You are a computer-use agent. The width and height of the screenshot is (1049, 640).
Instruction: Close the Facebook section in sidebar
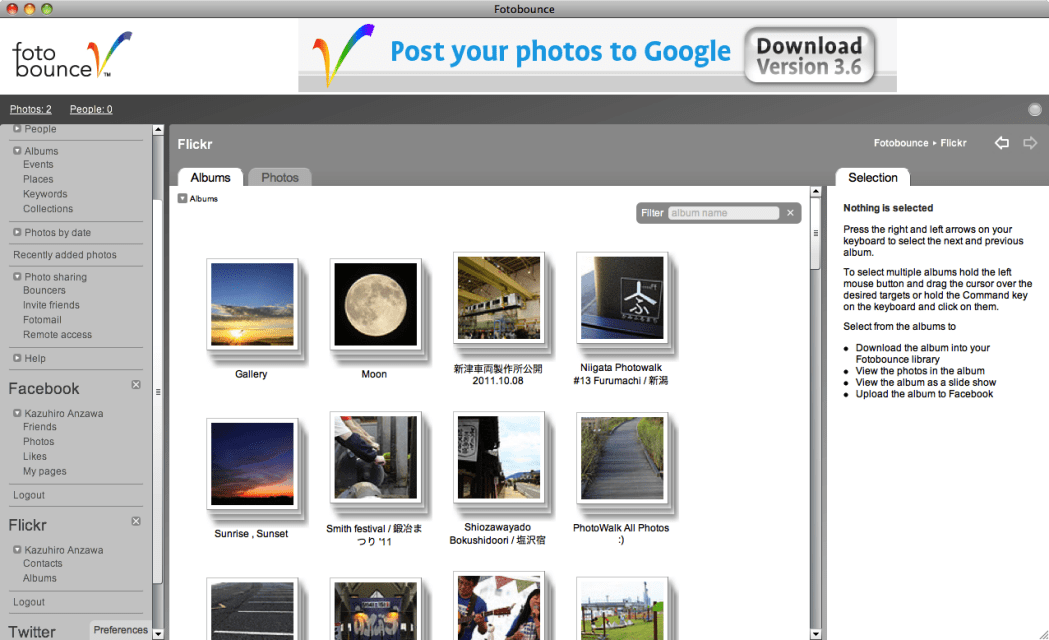click(136, 385)
